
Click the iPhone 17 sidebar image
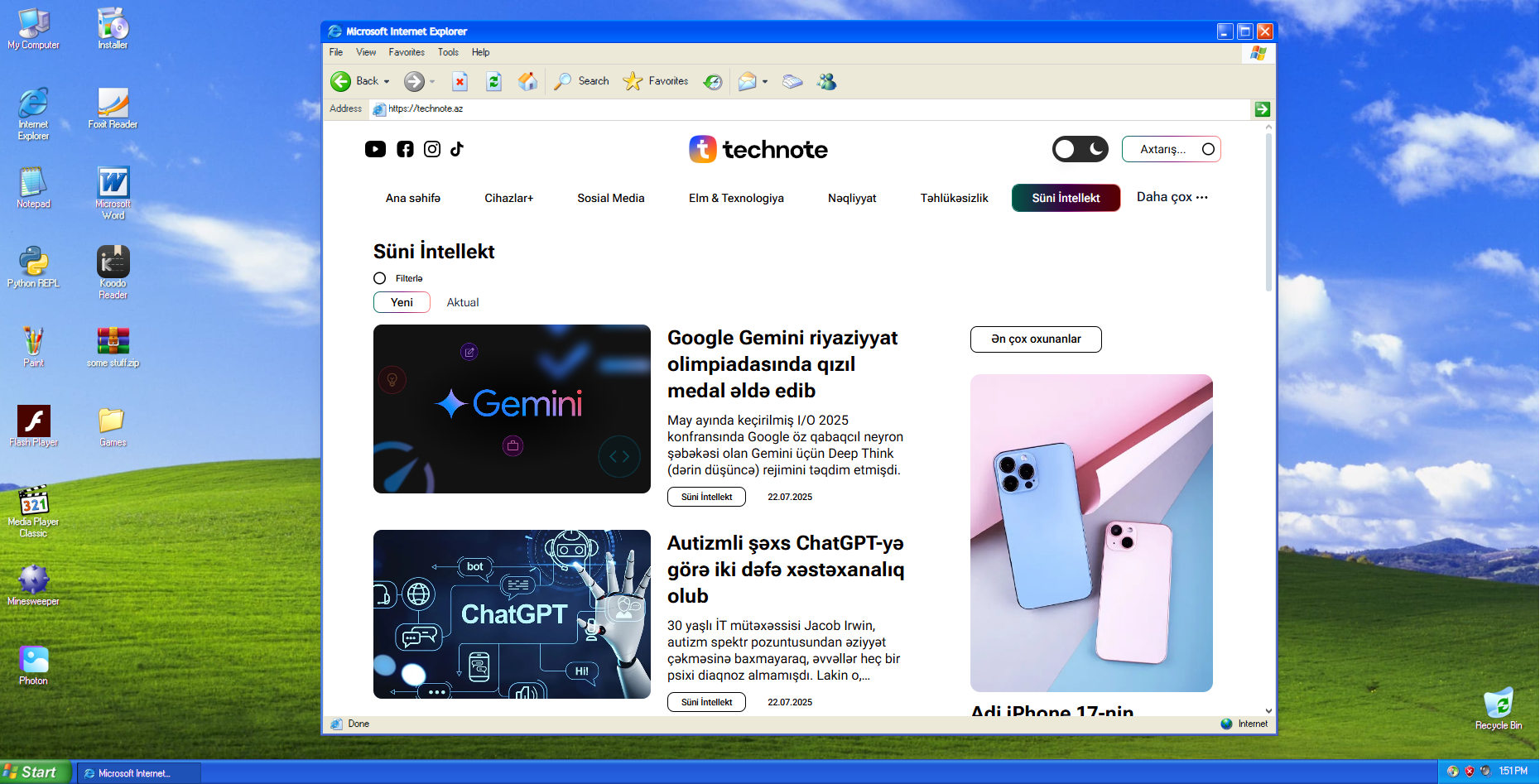pos(1091,533)
